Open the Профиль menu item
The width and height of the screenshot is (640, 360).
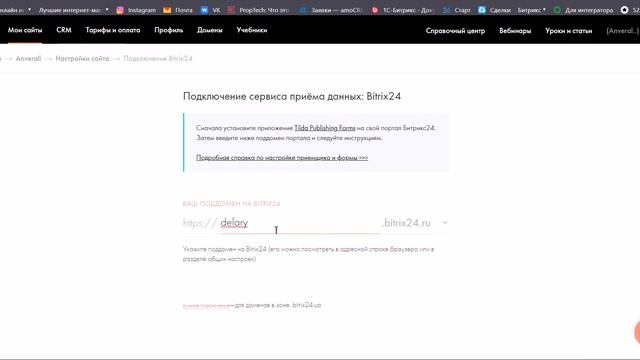169,30
